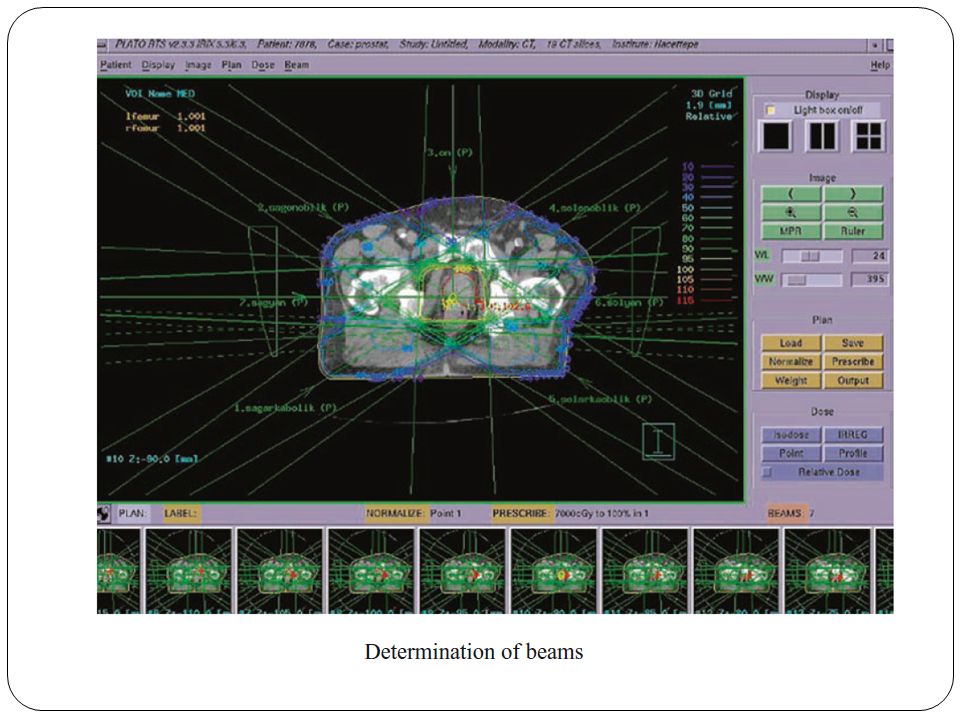The width and height of the screenshot is (960, 720).
Task: Adjust the WL window level slider
Action: (x=812, y=256)
